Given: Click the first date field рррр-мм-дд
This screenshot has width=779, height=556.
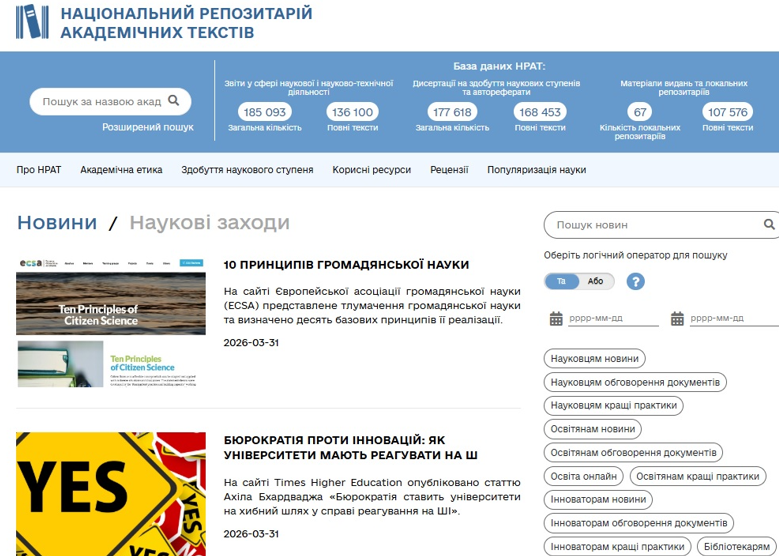Looking at the screenshot, I should 613,318.
